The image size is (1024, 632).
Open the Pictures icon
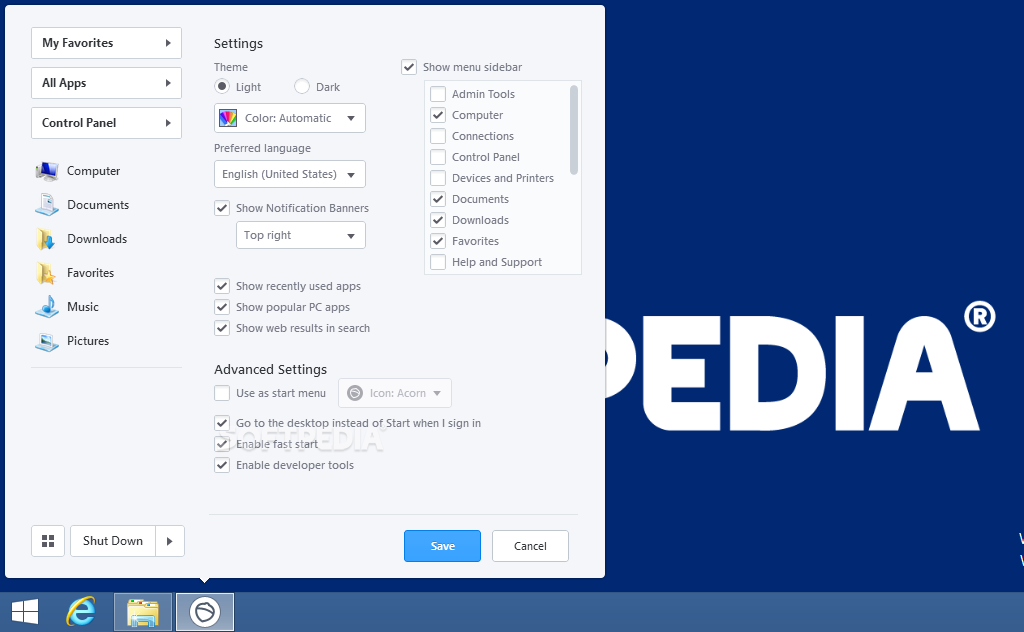point(46,341)
